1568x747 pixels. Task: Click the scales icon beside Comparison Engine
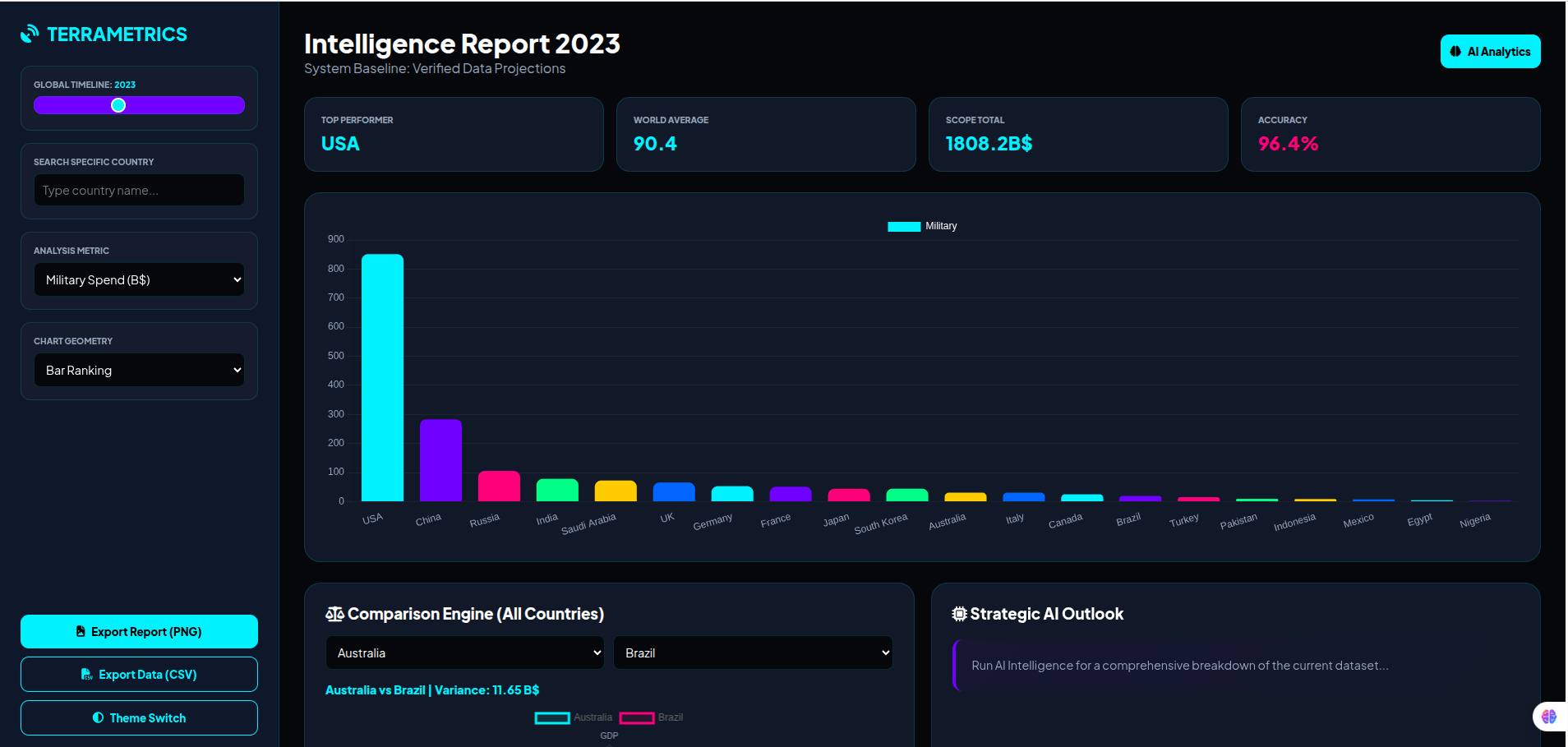pyautogui.click(x=334, y=614)
